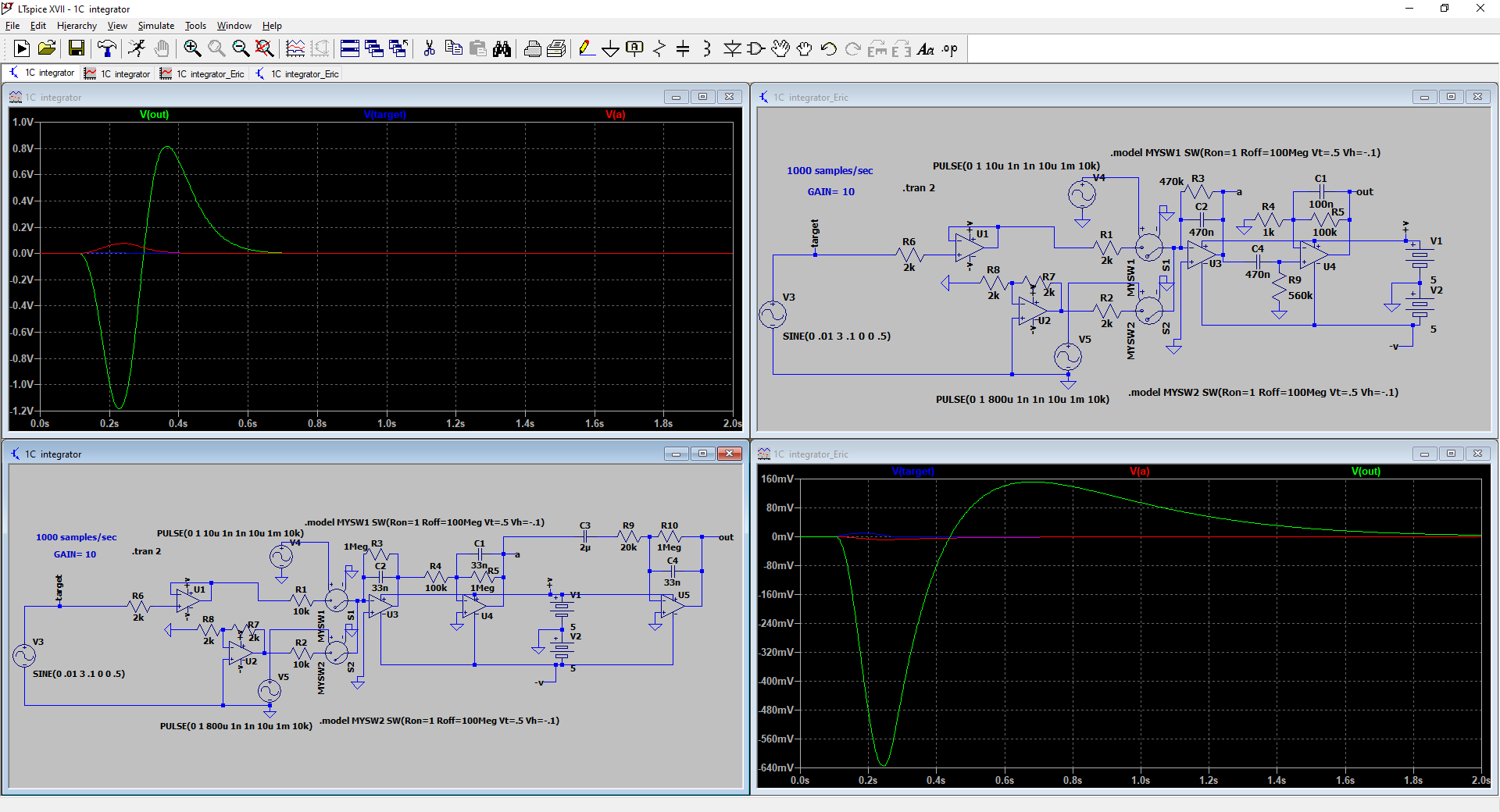Select the Diode component tool
This screenshot has height=812, width=1500.
(732, 49)
